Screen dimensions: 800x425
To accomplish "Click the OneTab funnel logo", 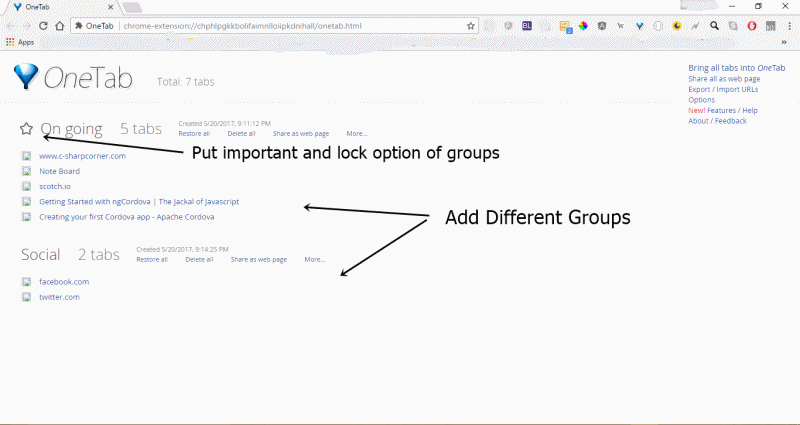I will 26,77.
